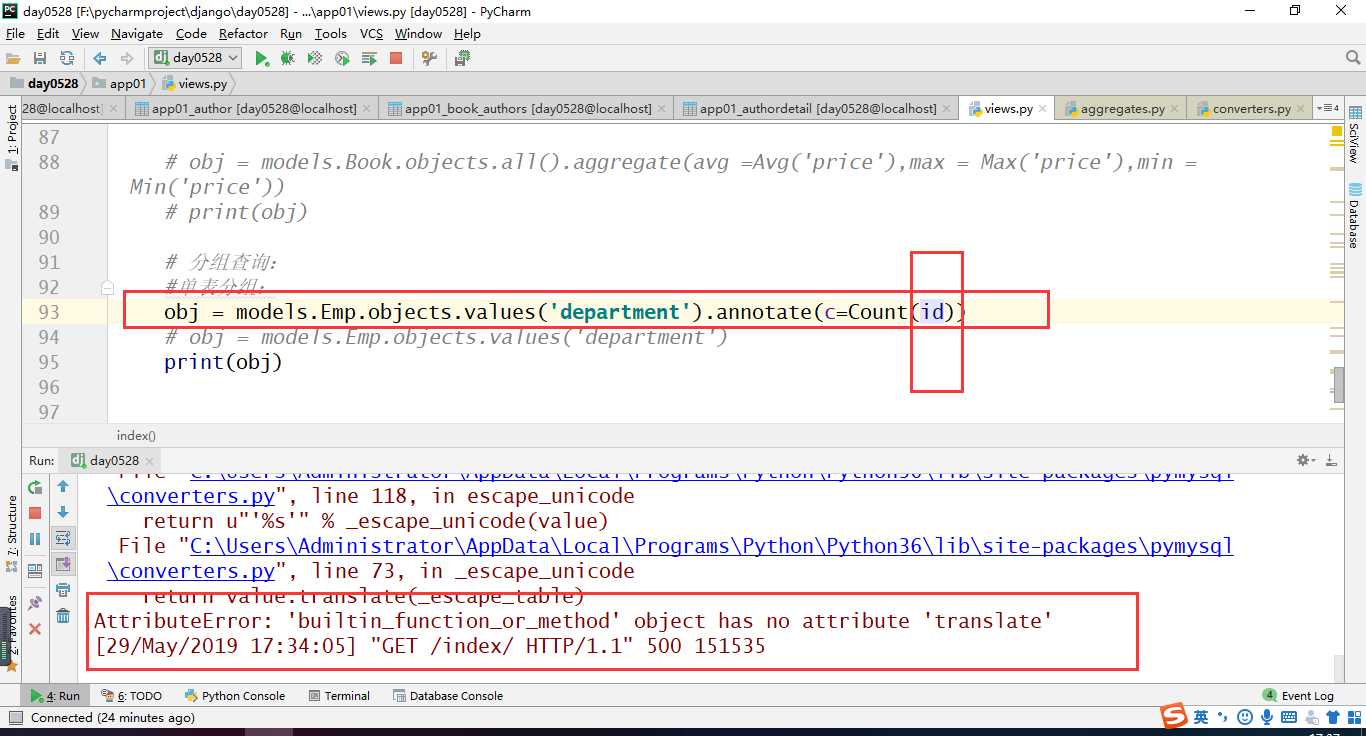Toggle scroll-to-end in the Run console
Screen dimensions: 1366x736
point(63,564)
